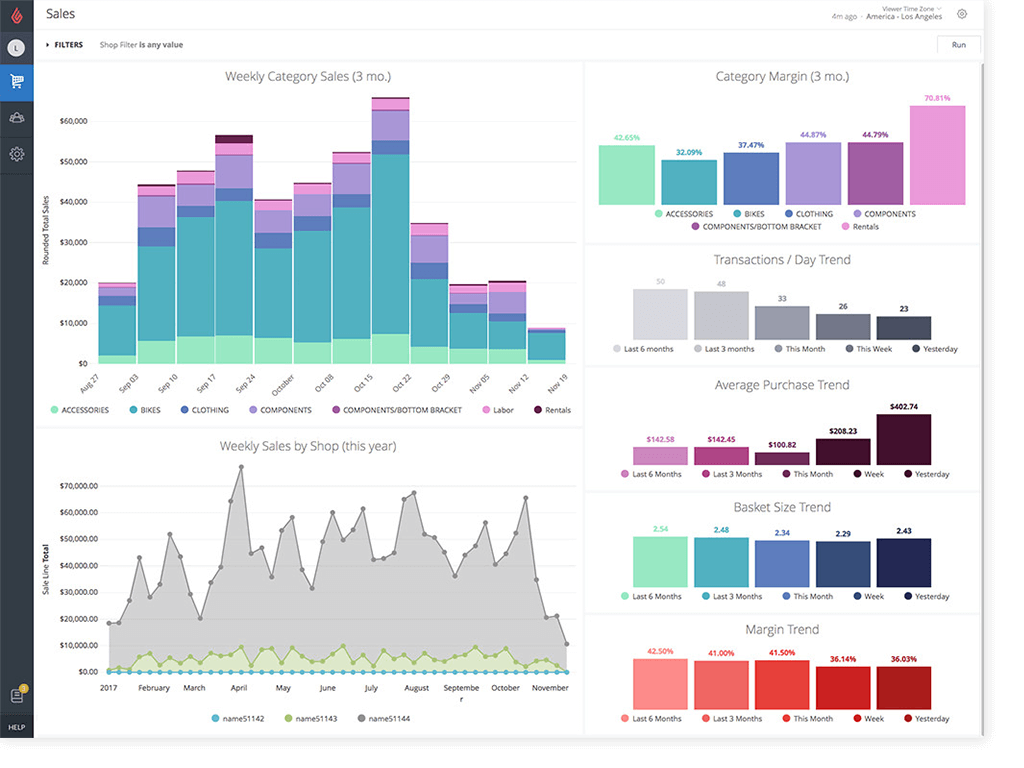The width and height of the screenshot is (1024, 768).
Task: Click the user avatar circle in the sidebar
Action: tap(15, 47)
